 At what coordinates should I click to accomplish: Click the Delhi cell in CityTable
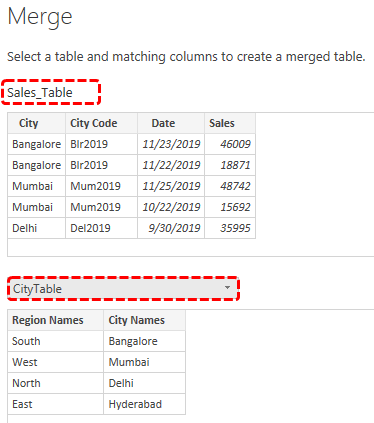coord(144,383)
